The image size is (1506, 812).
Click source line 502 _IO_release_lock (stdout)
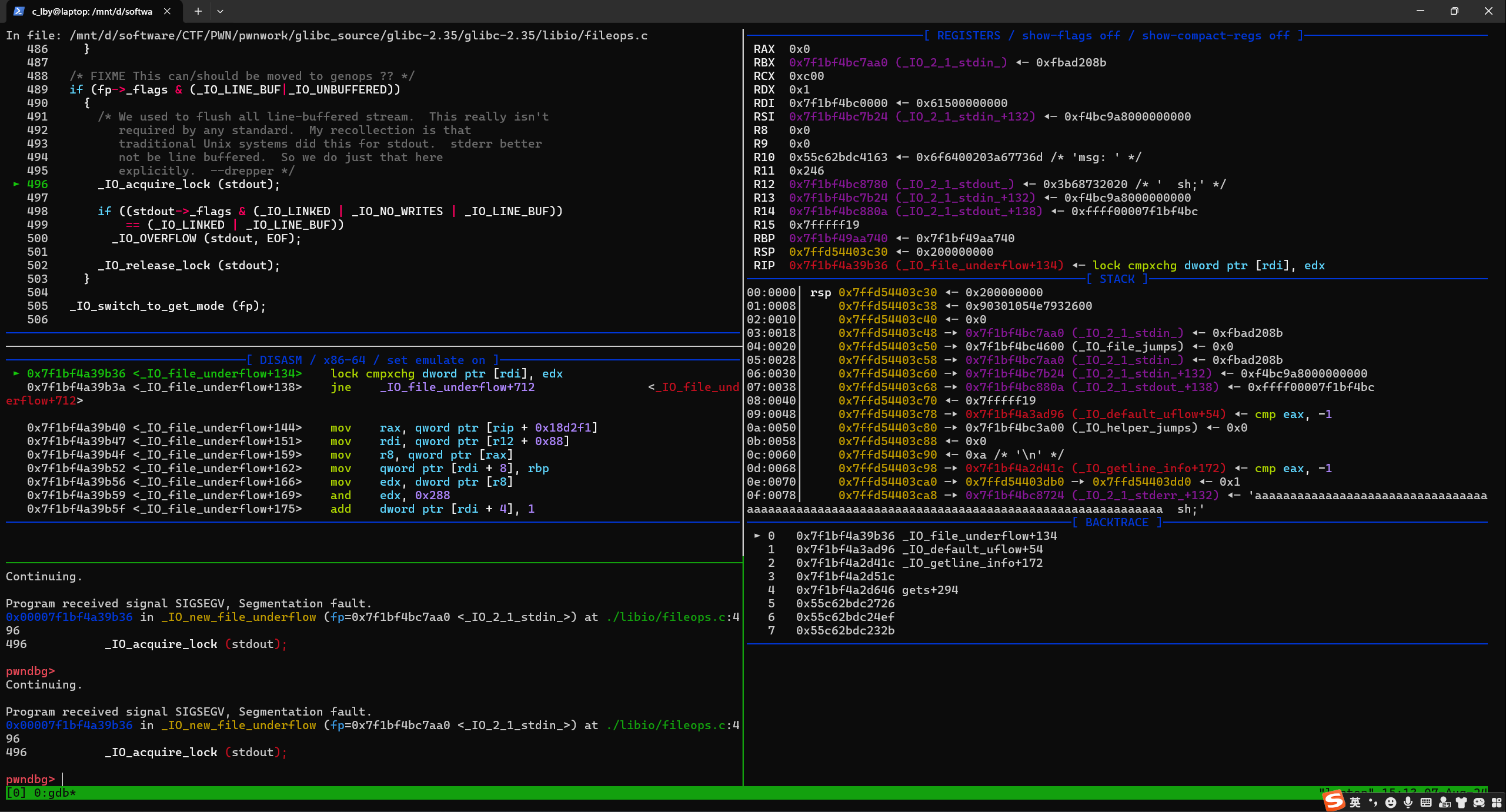coord(189,265)
